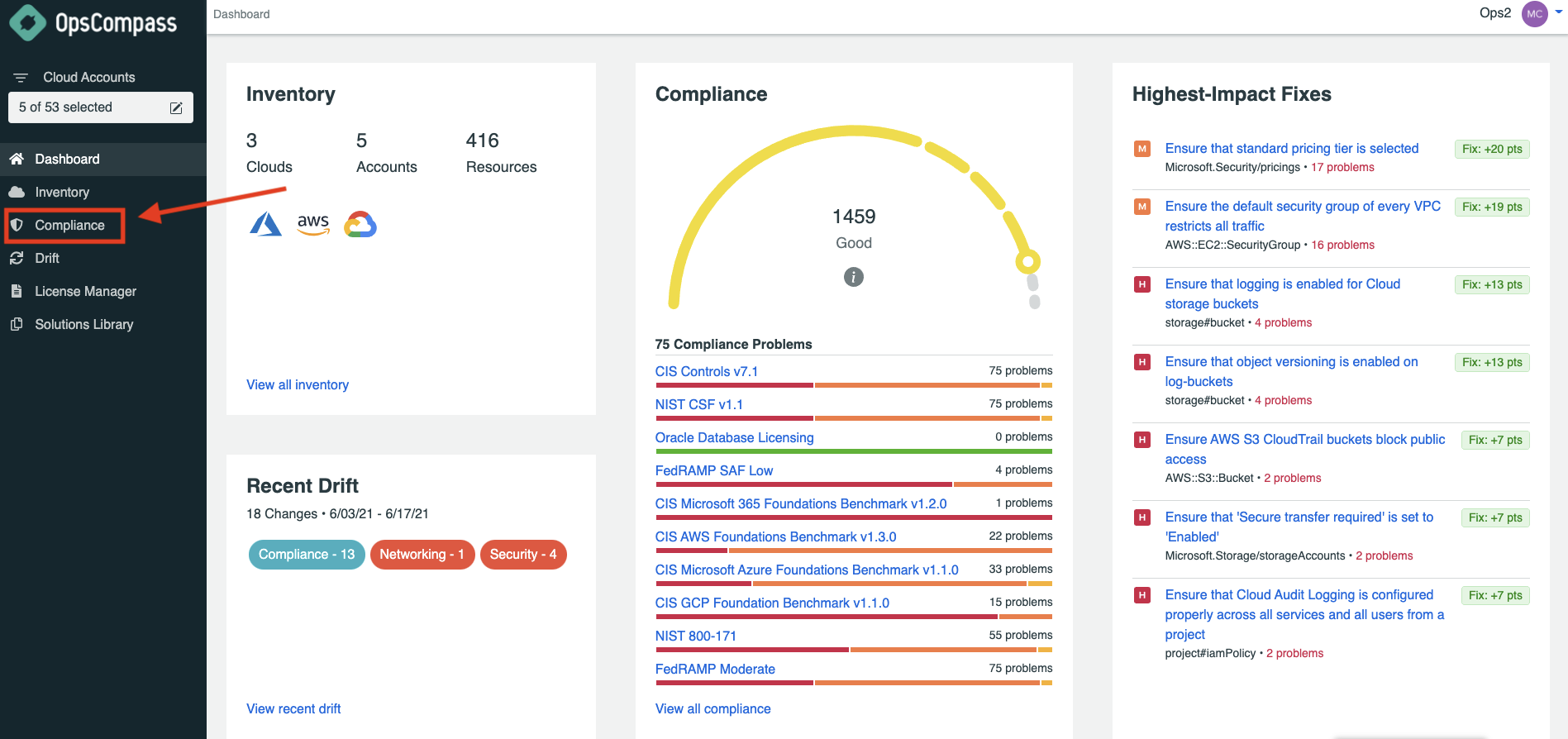Click the Dashboard breadcrumb in header
Viewport: 1568px width, 739px height.
click(x=241, y=14)
